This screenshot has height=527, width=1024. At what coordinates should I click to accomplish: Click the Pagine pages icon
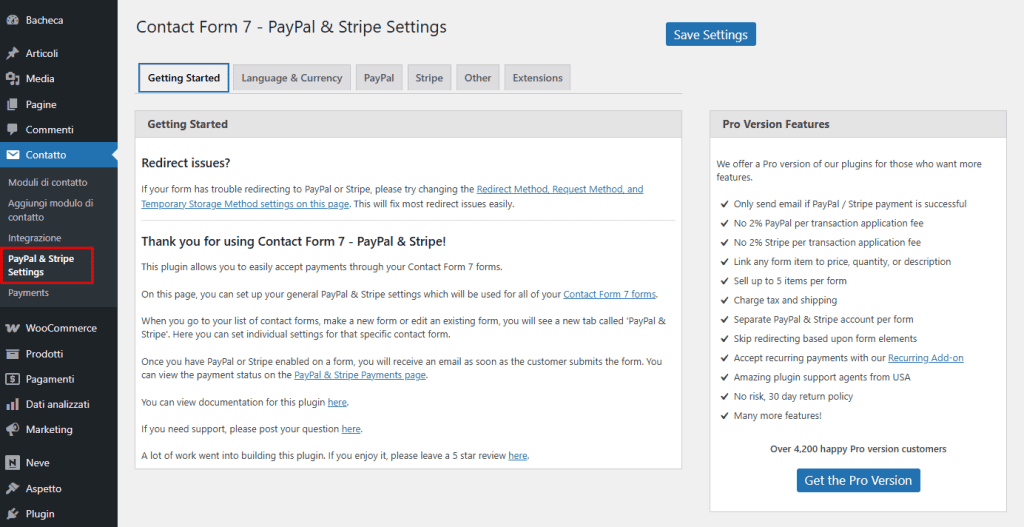[12, 104]
